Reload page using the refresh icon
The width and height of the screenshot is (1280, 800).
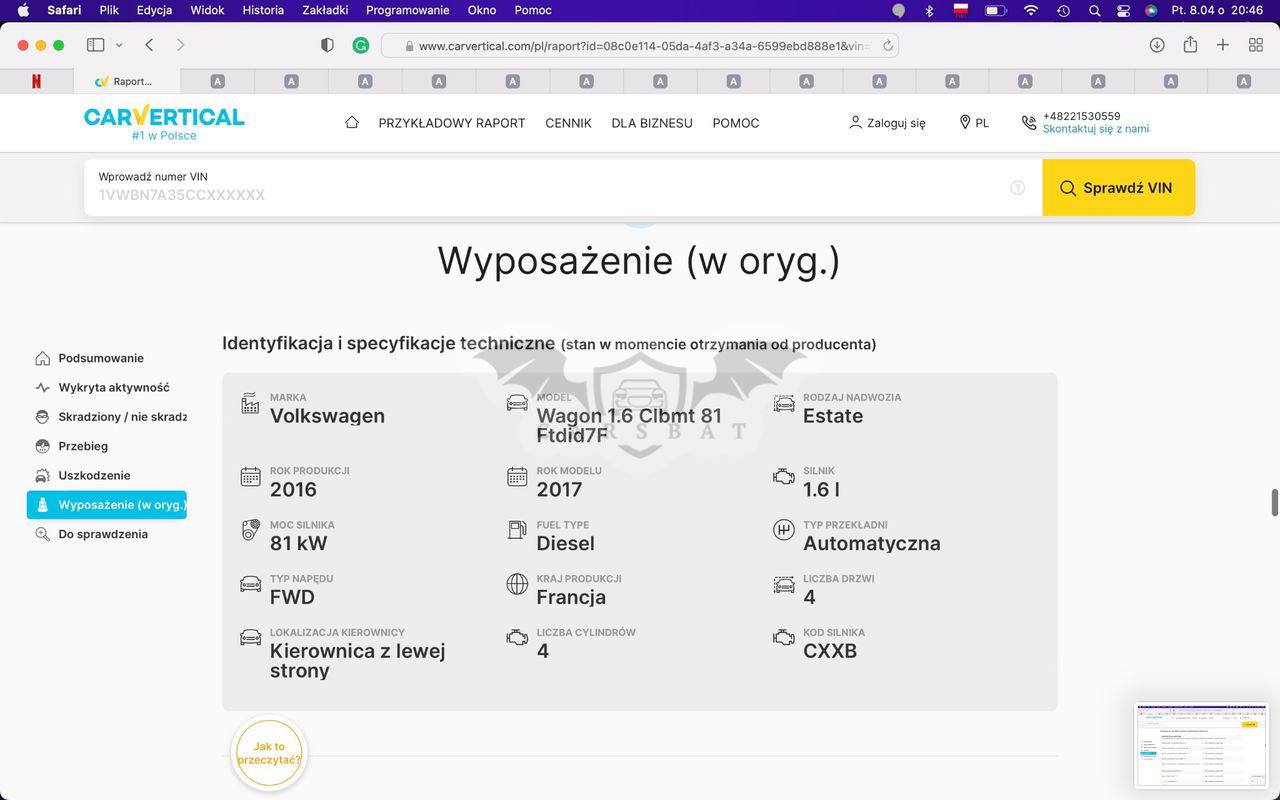pyautogui.click(x=887, y=46)
